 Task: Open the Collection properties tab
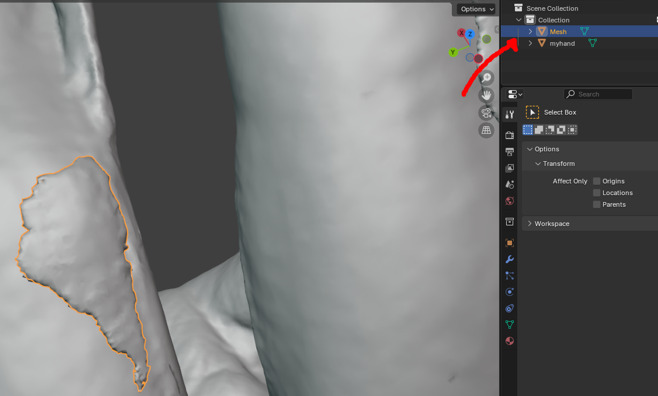pyautogui.click(x=509, y=221)
